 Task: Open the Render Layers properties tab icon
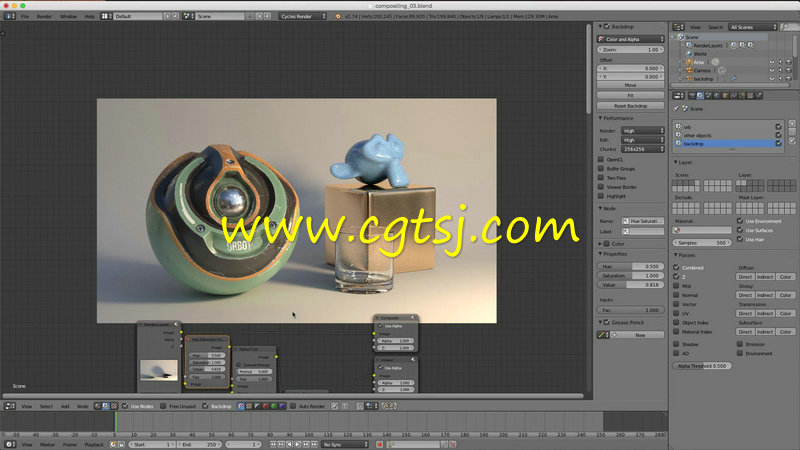700,95
